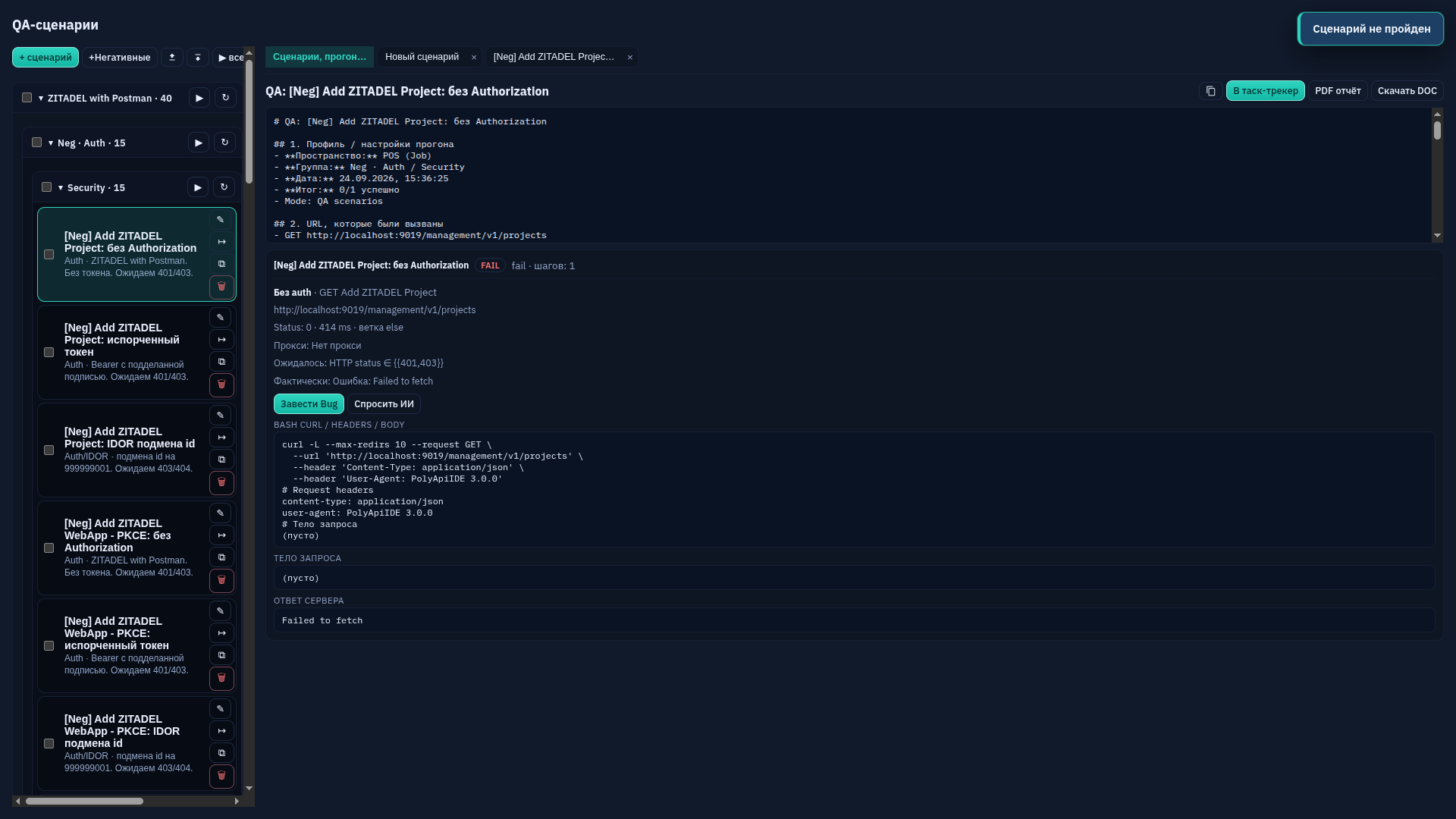Close the 'Новый сценарий' tab

[474, 58]
